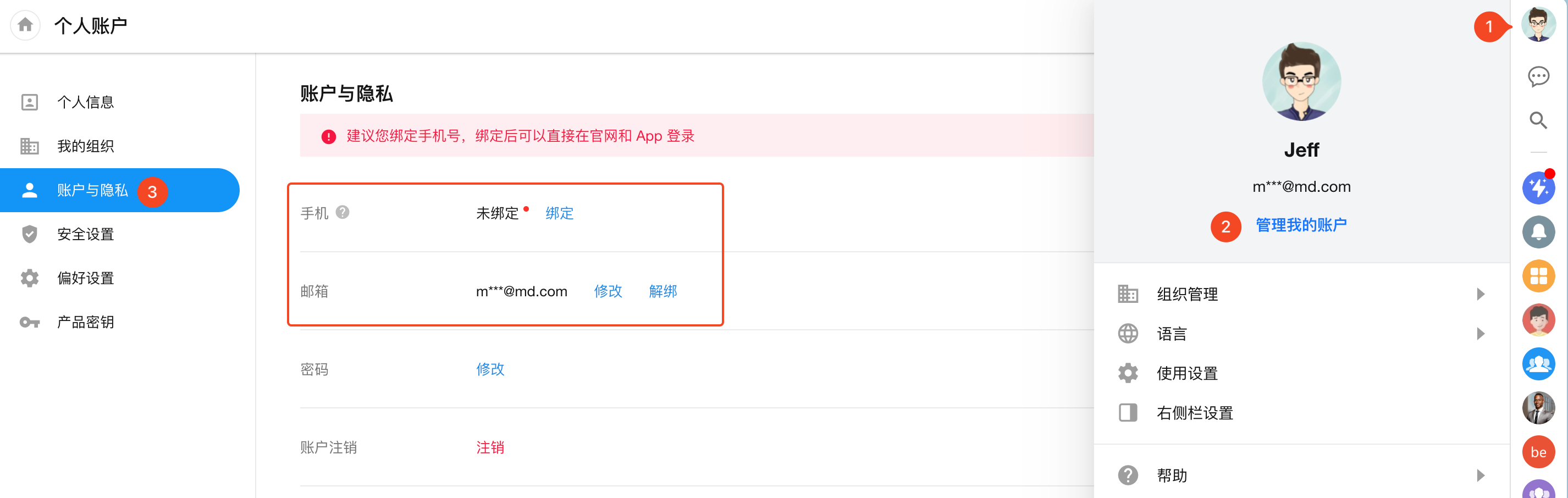Click the search magnifier icon
The height and width of the screenshot is (498, 1568).
[1538, 120]
